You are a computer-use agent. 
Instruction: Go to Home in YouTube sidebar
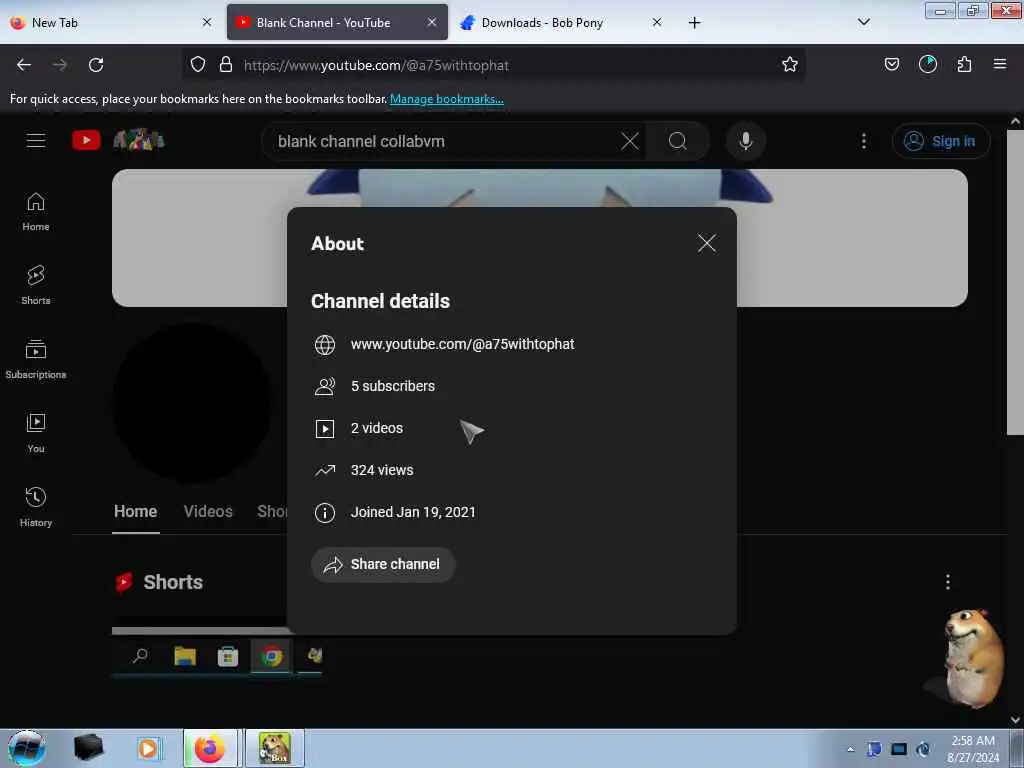(x=36, y=212)
